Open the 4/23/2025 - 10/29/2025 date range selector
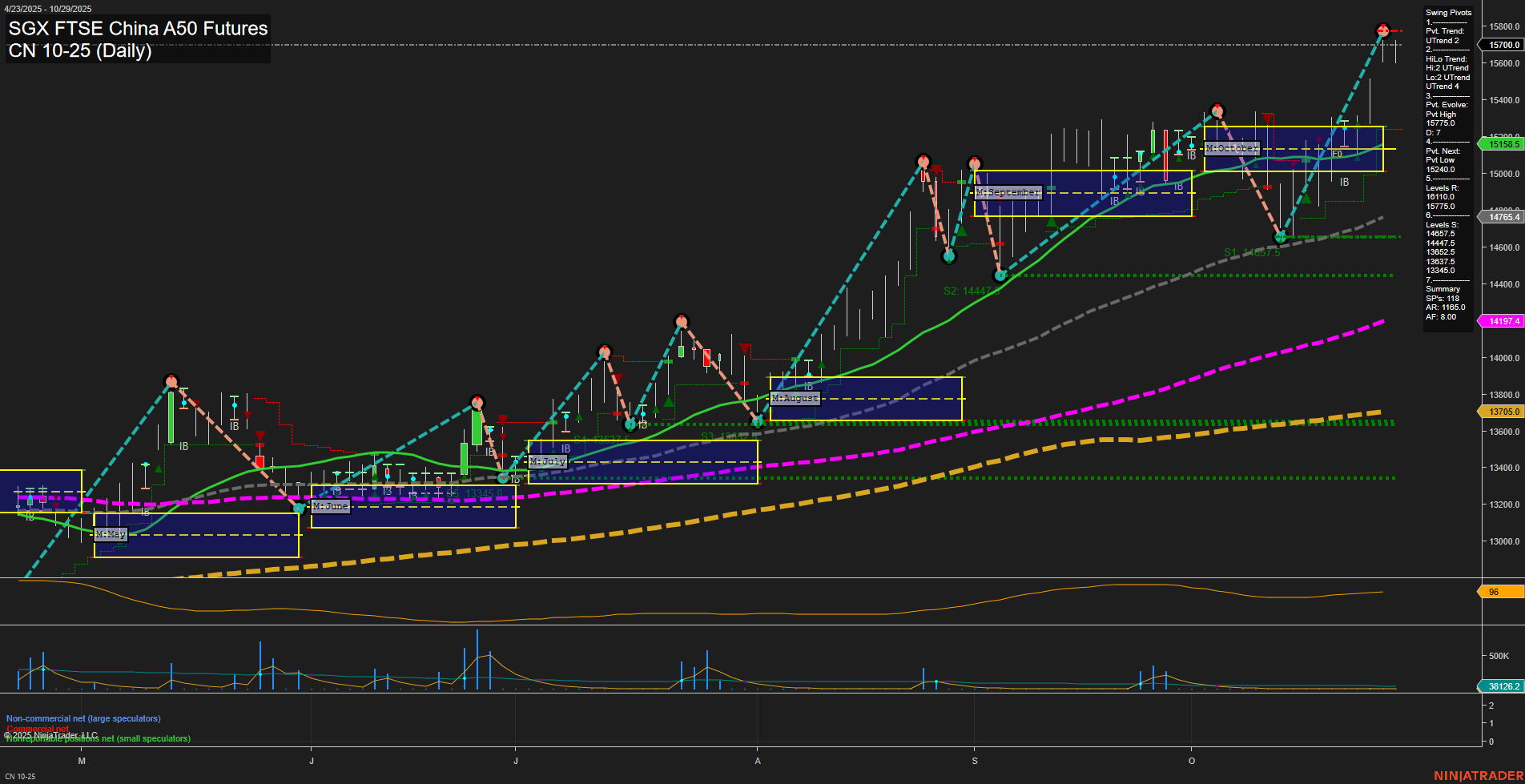 point(46,8)
